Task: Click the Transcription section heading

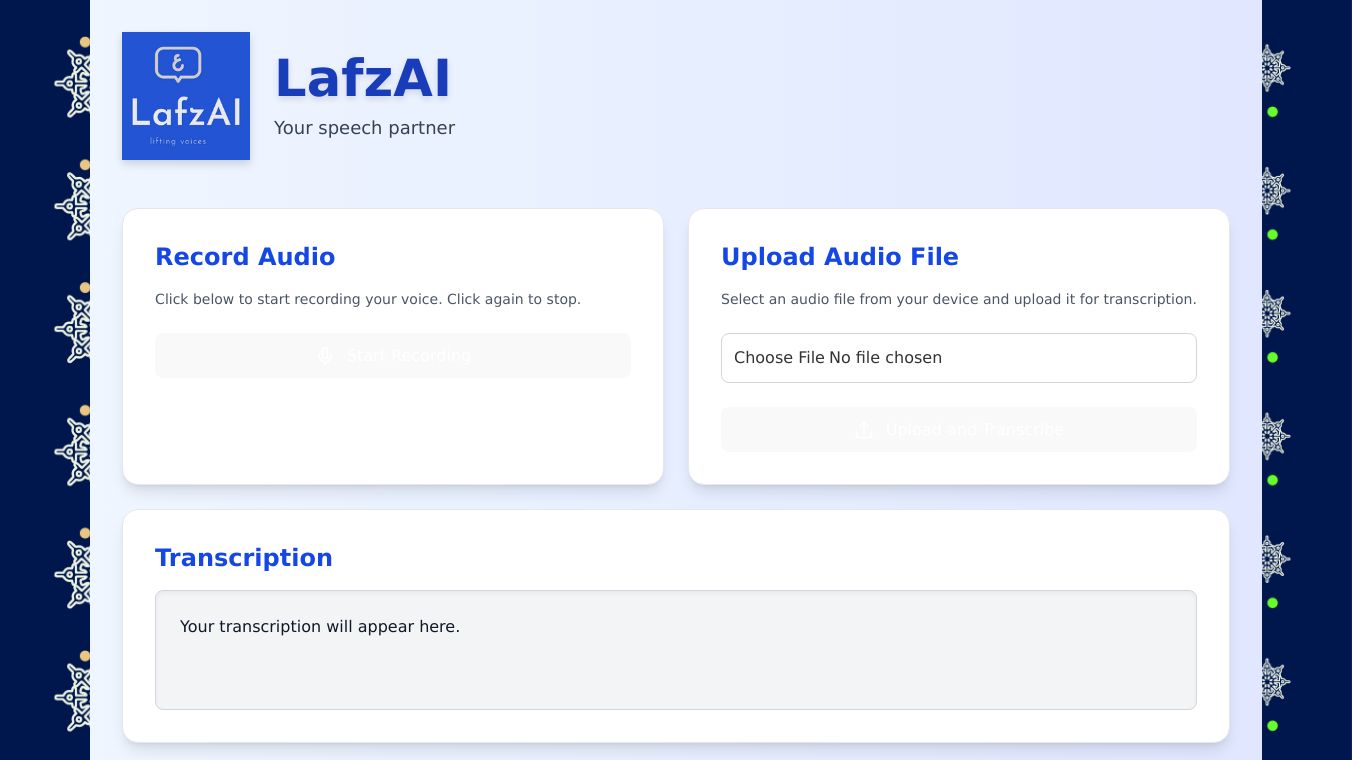Action: (x=243, y=558)
